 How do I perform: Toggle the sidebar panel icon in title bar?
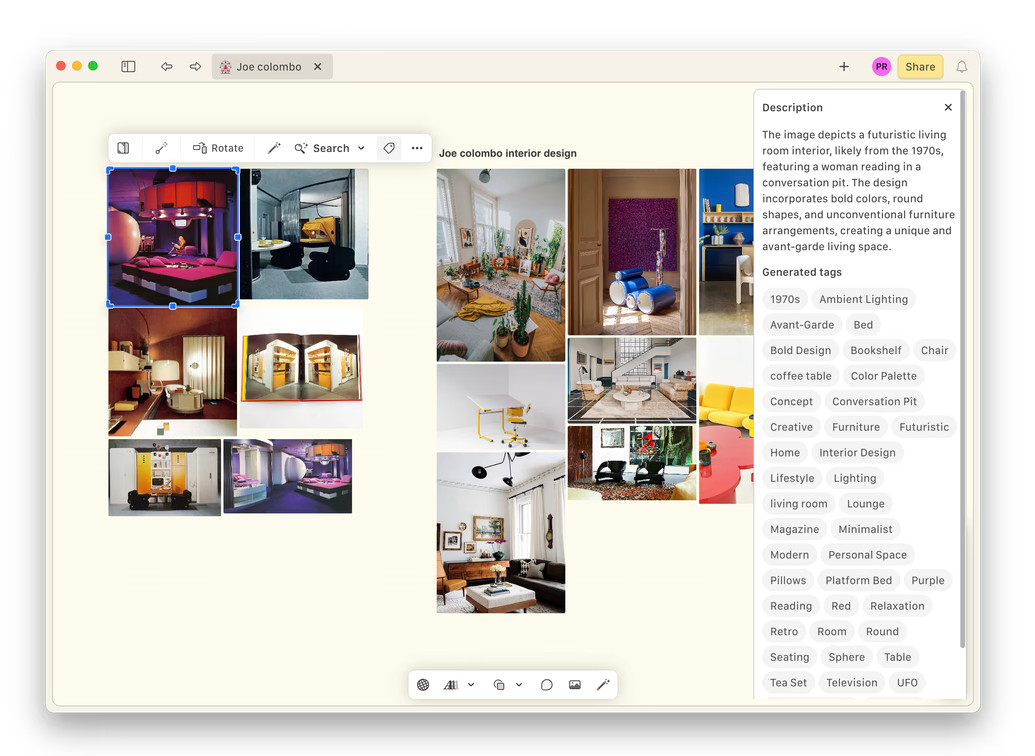pos(128,67)
